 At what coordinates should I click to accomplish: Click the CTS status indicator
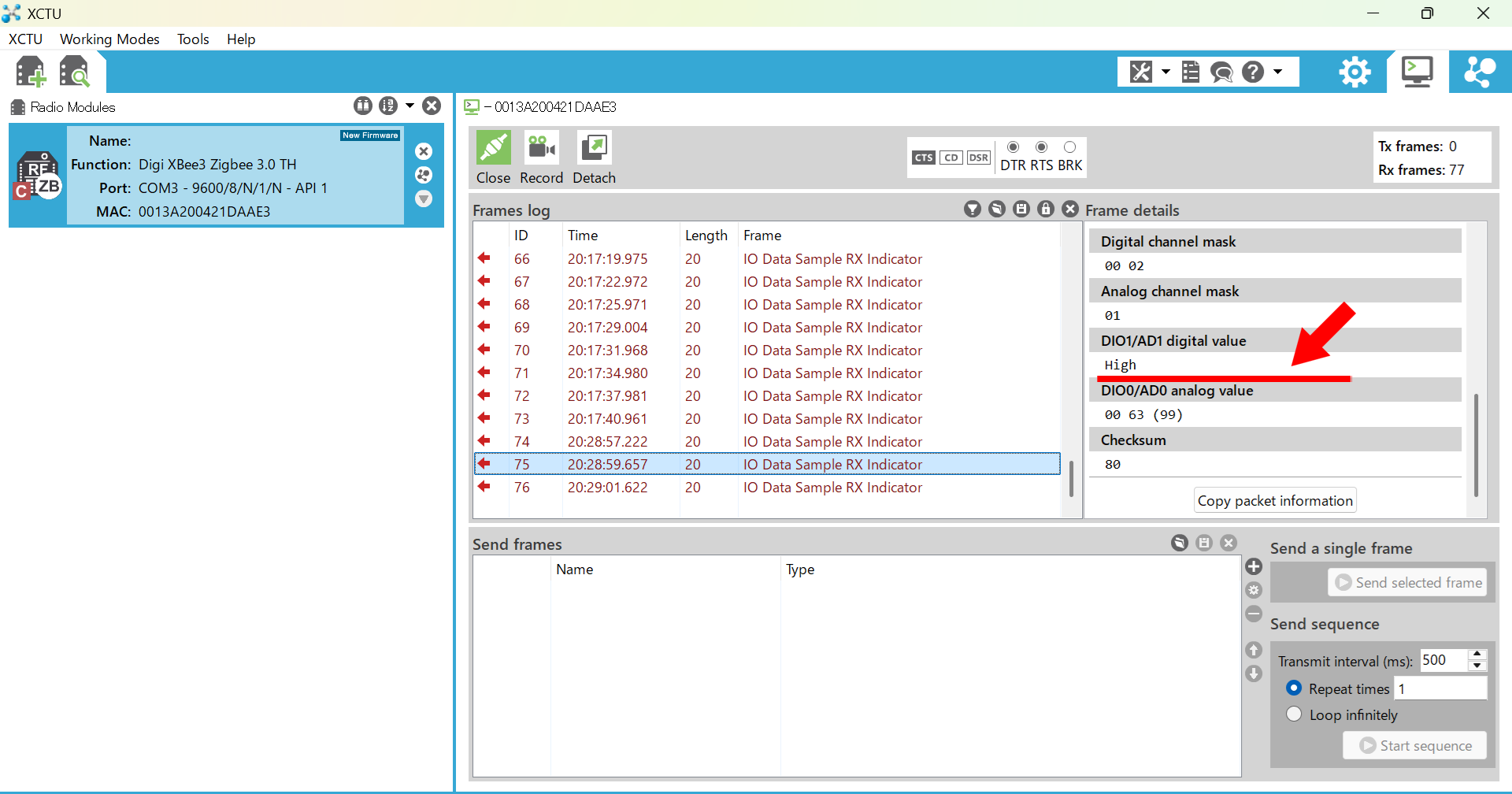[924, 158]
